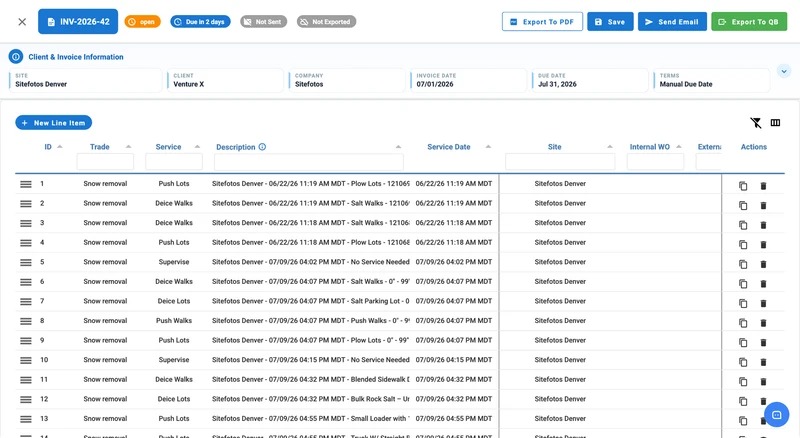Click the Internal WO filter input field
800x438 pixels.
click(x=656, y=162)
